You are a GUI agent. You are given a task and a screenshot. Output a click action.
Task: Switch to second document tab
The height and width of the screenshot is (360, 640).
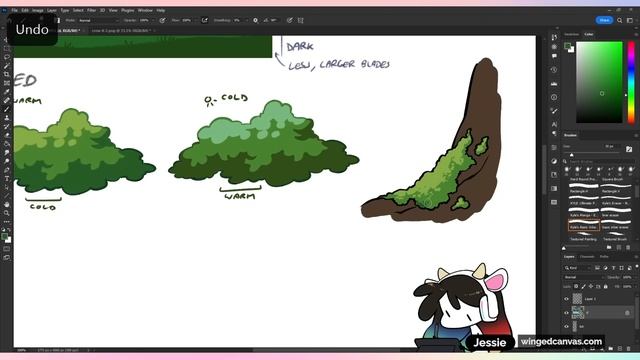(121, 31)
